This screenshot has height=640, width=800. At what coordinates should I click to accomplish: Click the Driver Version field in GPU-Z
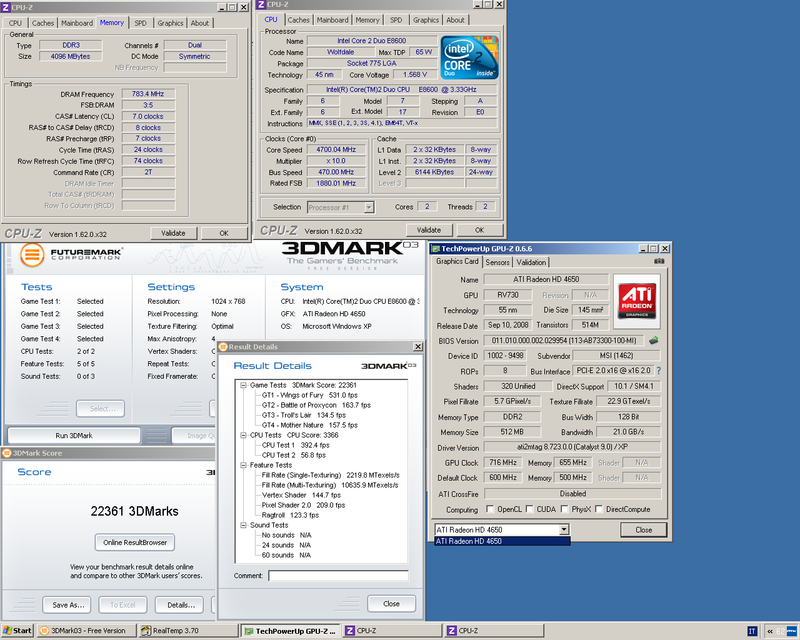click(572, 447)
